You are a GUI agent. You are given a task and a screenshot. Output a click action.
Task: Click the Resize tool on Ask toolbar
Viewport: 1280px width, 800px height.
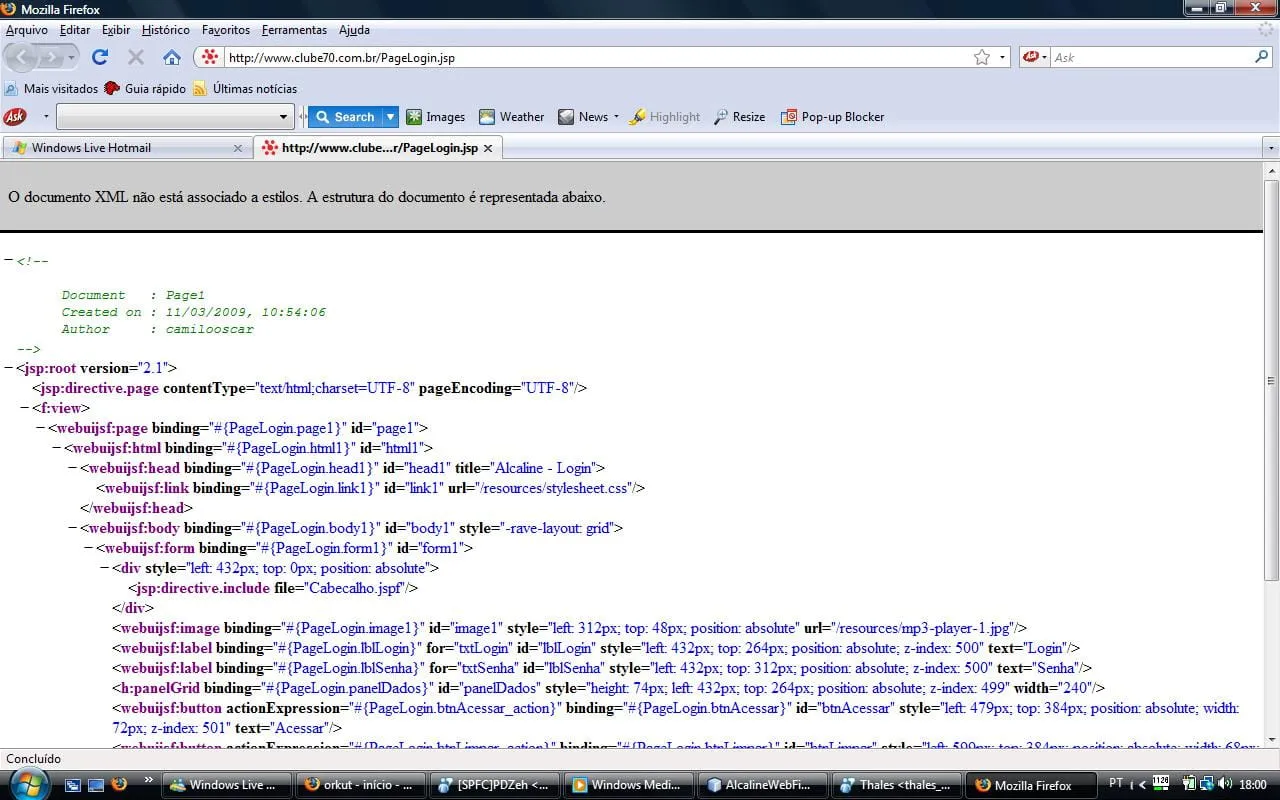coord(739,117)
